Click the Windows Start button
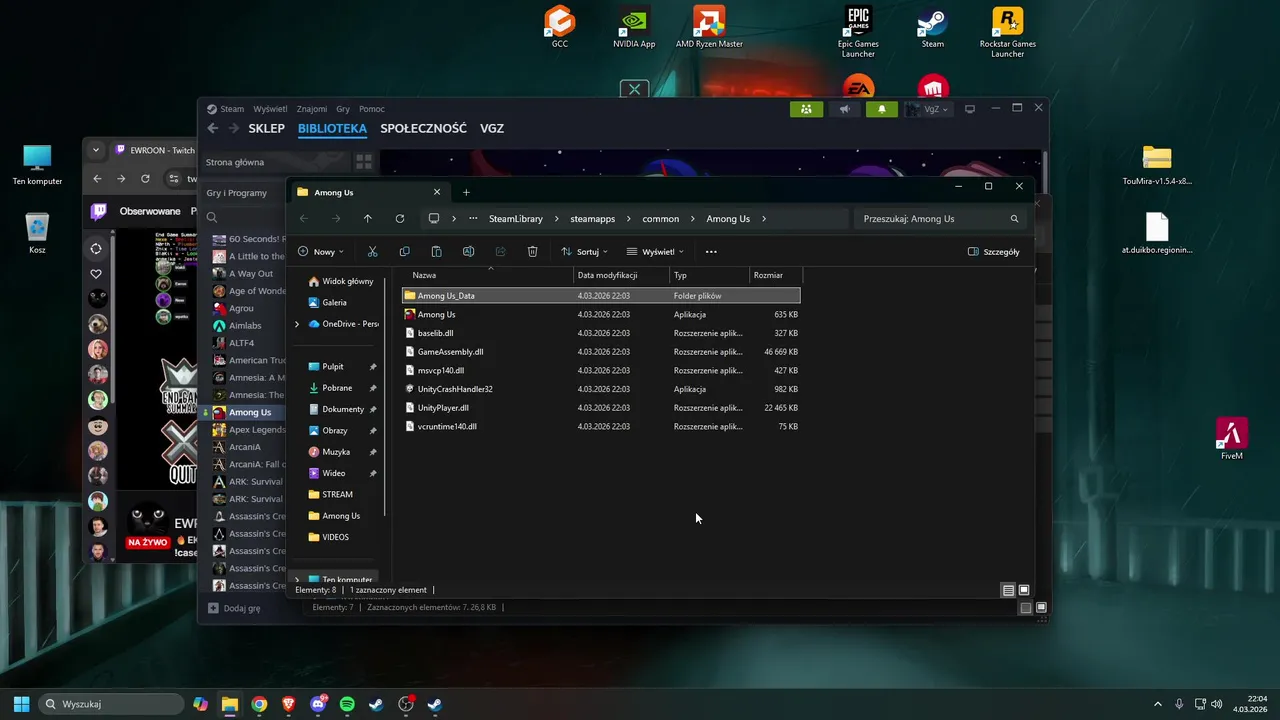 [21, 704]
